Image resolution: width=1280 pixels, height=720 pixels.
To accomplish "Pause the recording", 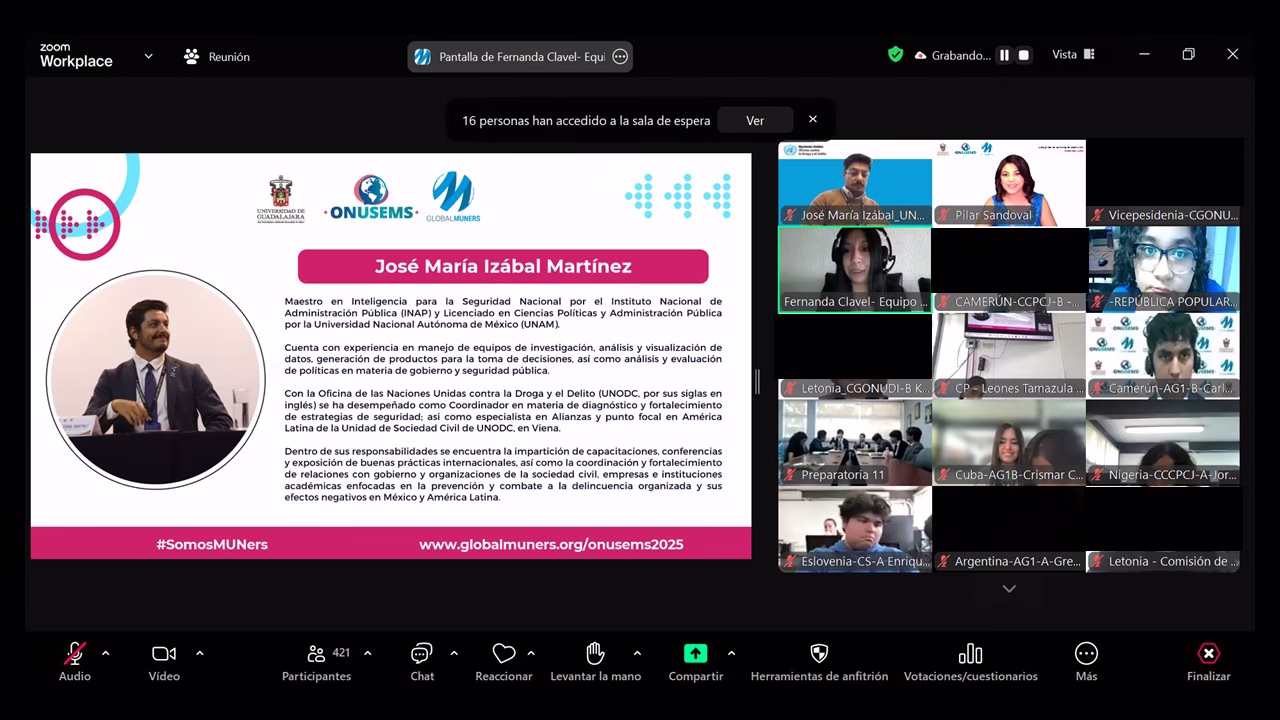I will pos(1004,55).
